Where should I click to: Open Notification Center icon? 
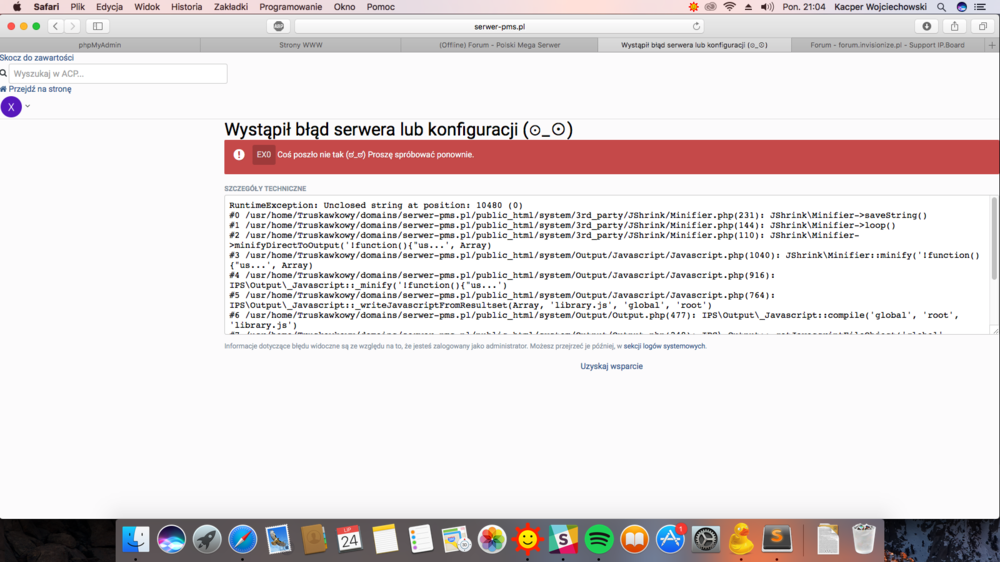[980, 7]
